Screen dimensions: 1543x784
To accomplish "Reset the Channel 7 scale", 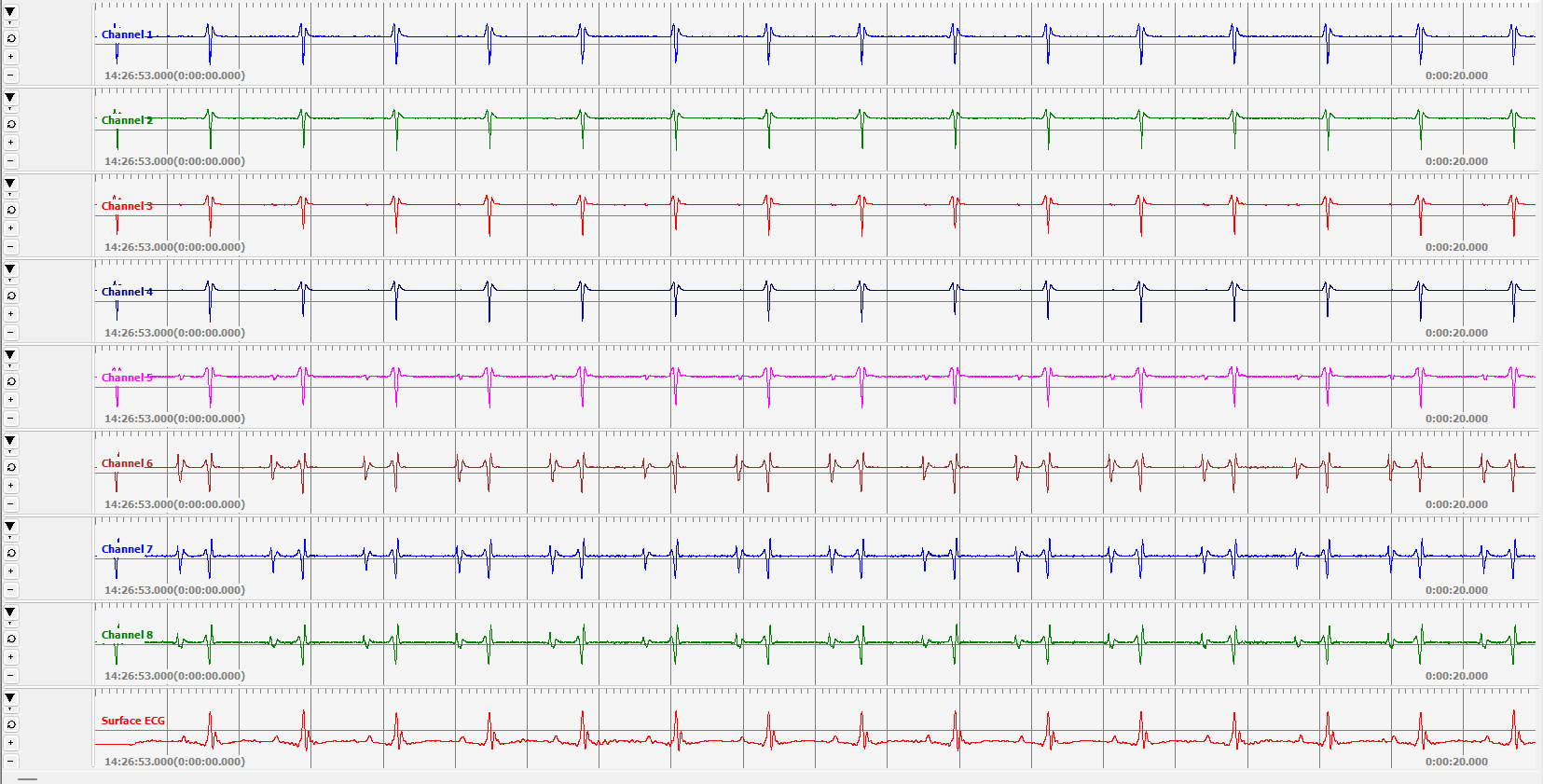I will coord(11,553).
